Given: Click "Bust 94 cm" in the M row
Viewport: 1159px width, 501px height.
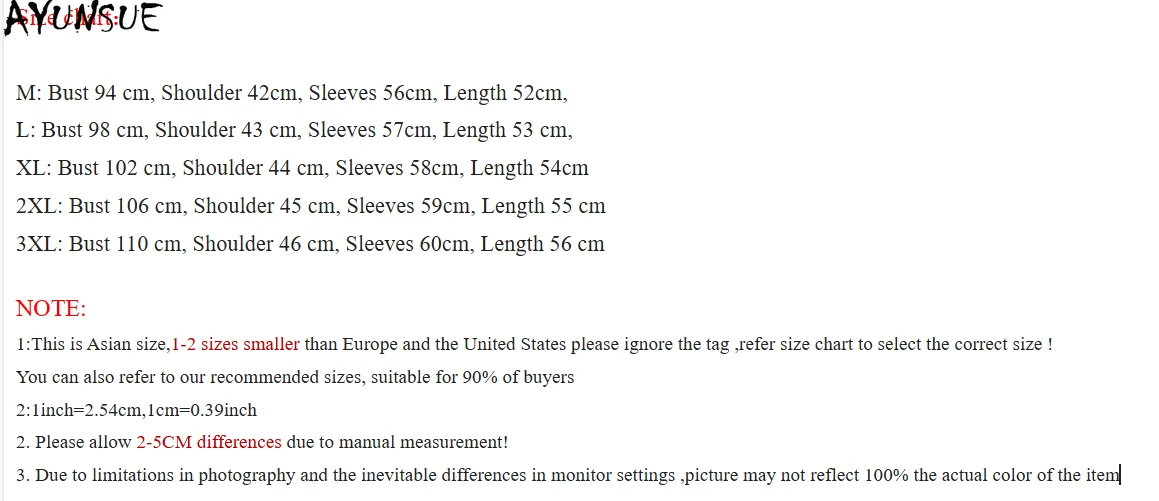Looking at the screenshot, I should pos(100,93).
